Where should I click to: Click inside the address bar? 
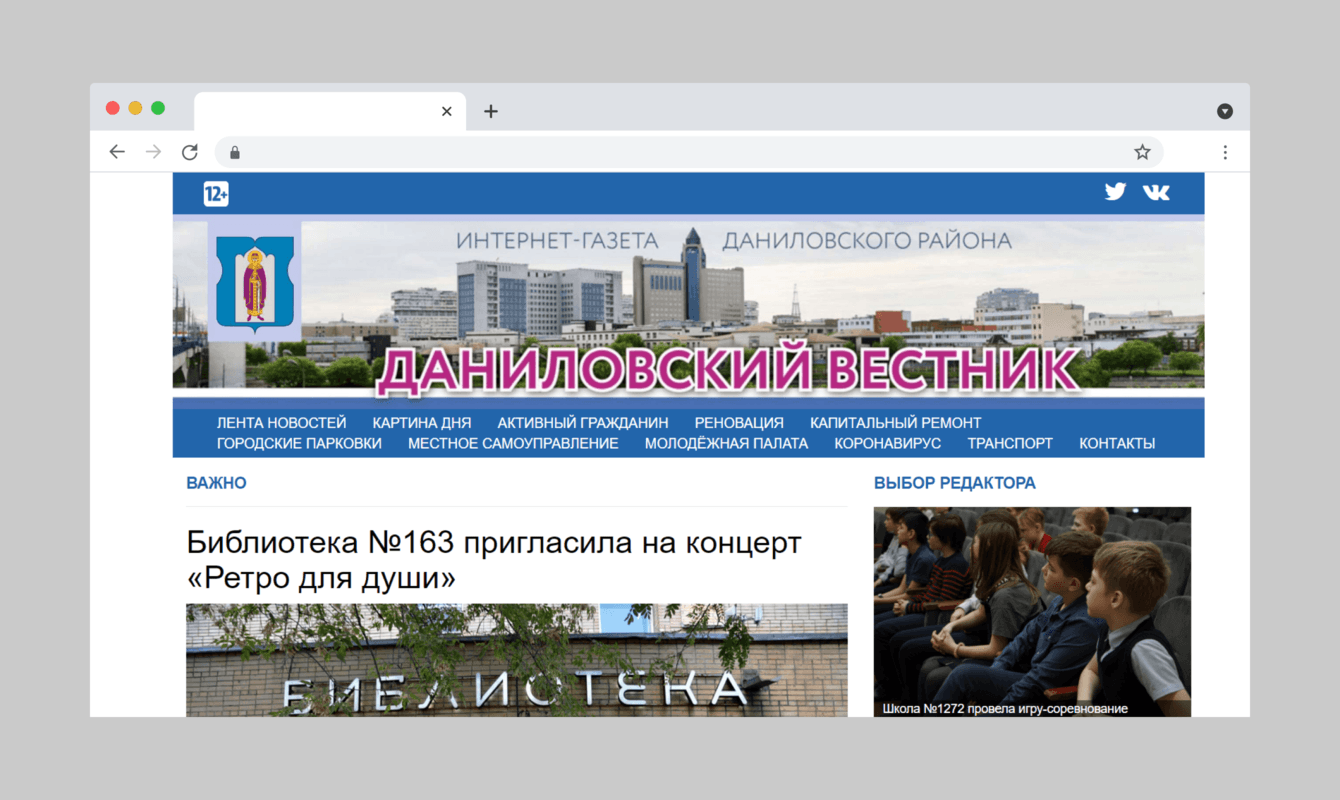click(600, 151)
